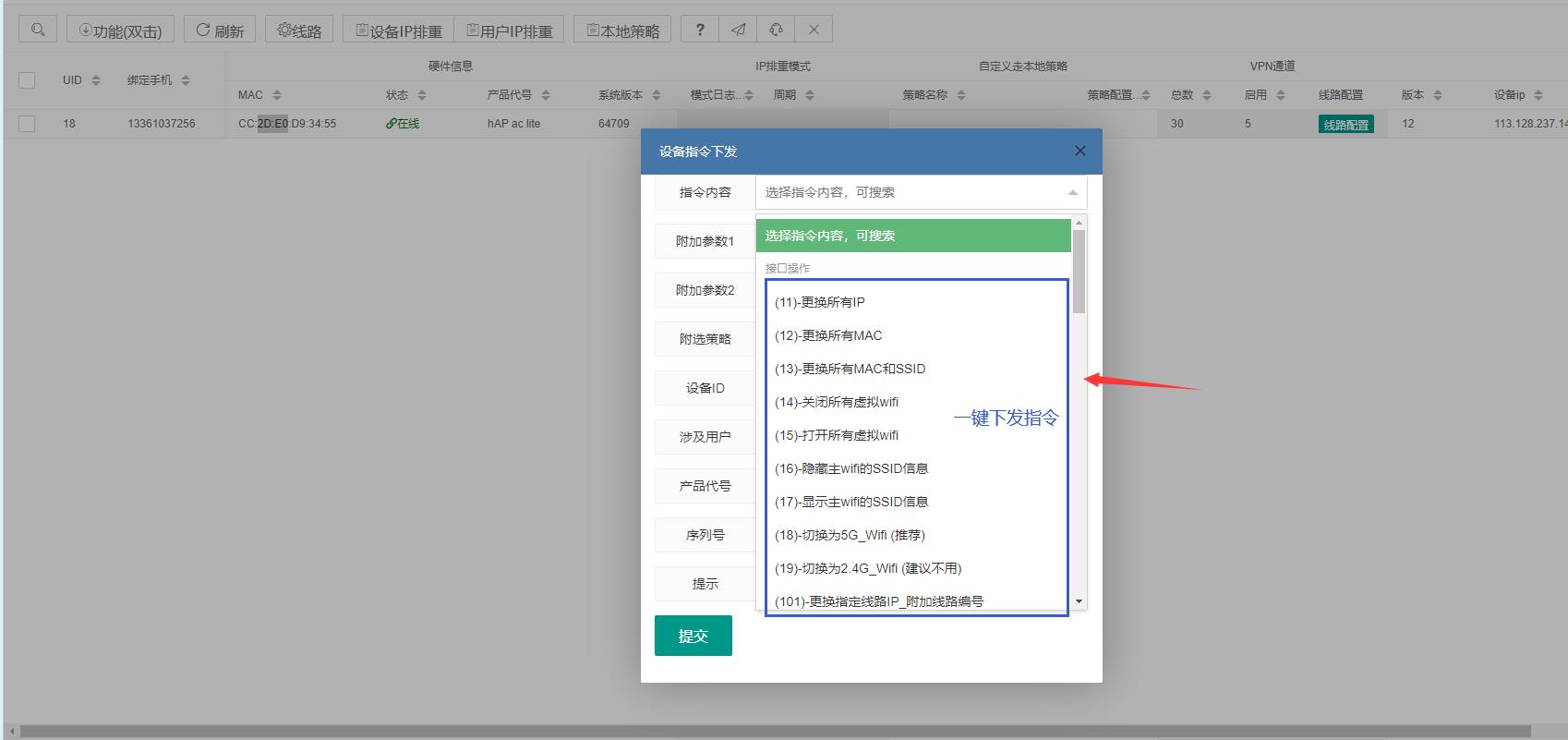Screen dimensions: 1568x740
Task: Click the 附加参数1 label
Action: 706,241
